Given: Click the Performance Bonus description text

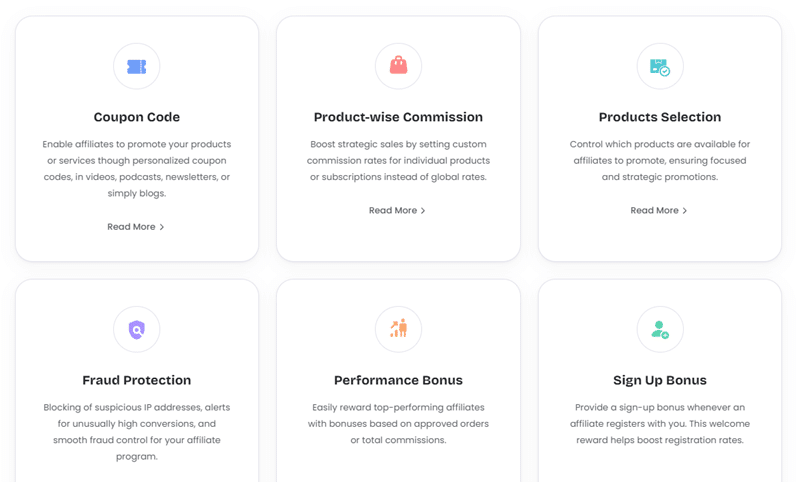Looking at the screenshot, I should 398,424.
